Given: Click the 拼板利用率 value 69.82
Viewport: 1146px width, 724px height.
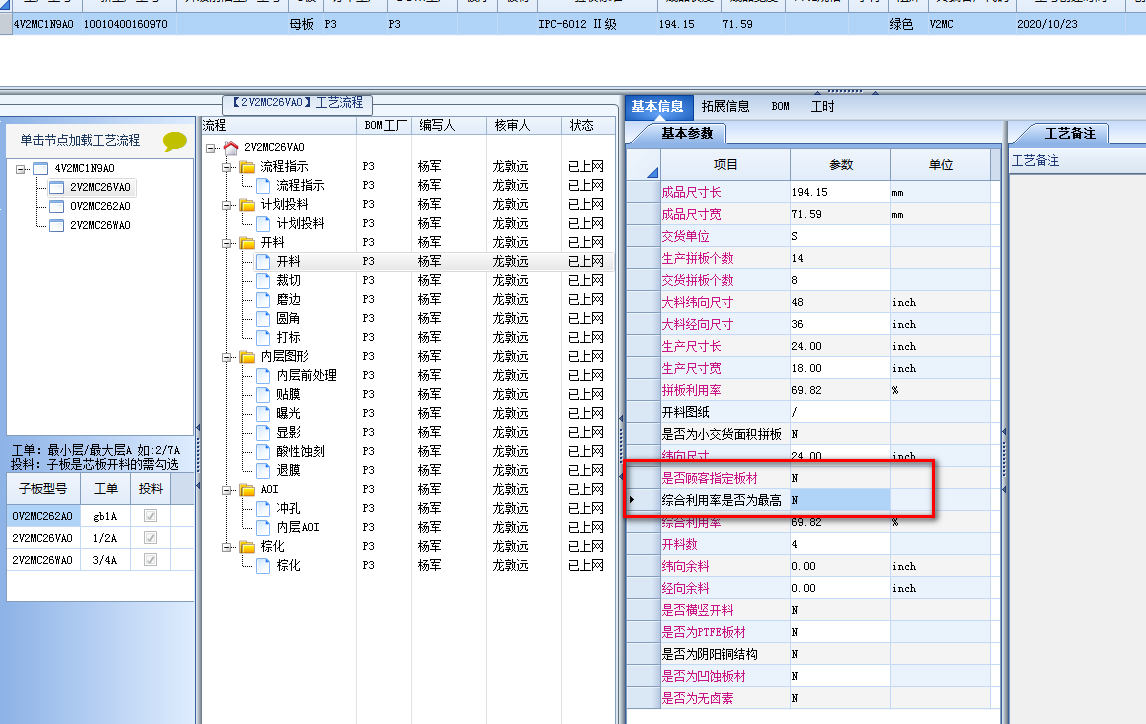Looking at the screenshot, I should coord(840,391).
